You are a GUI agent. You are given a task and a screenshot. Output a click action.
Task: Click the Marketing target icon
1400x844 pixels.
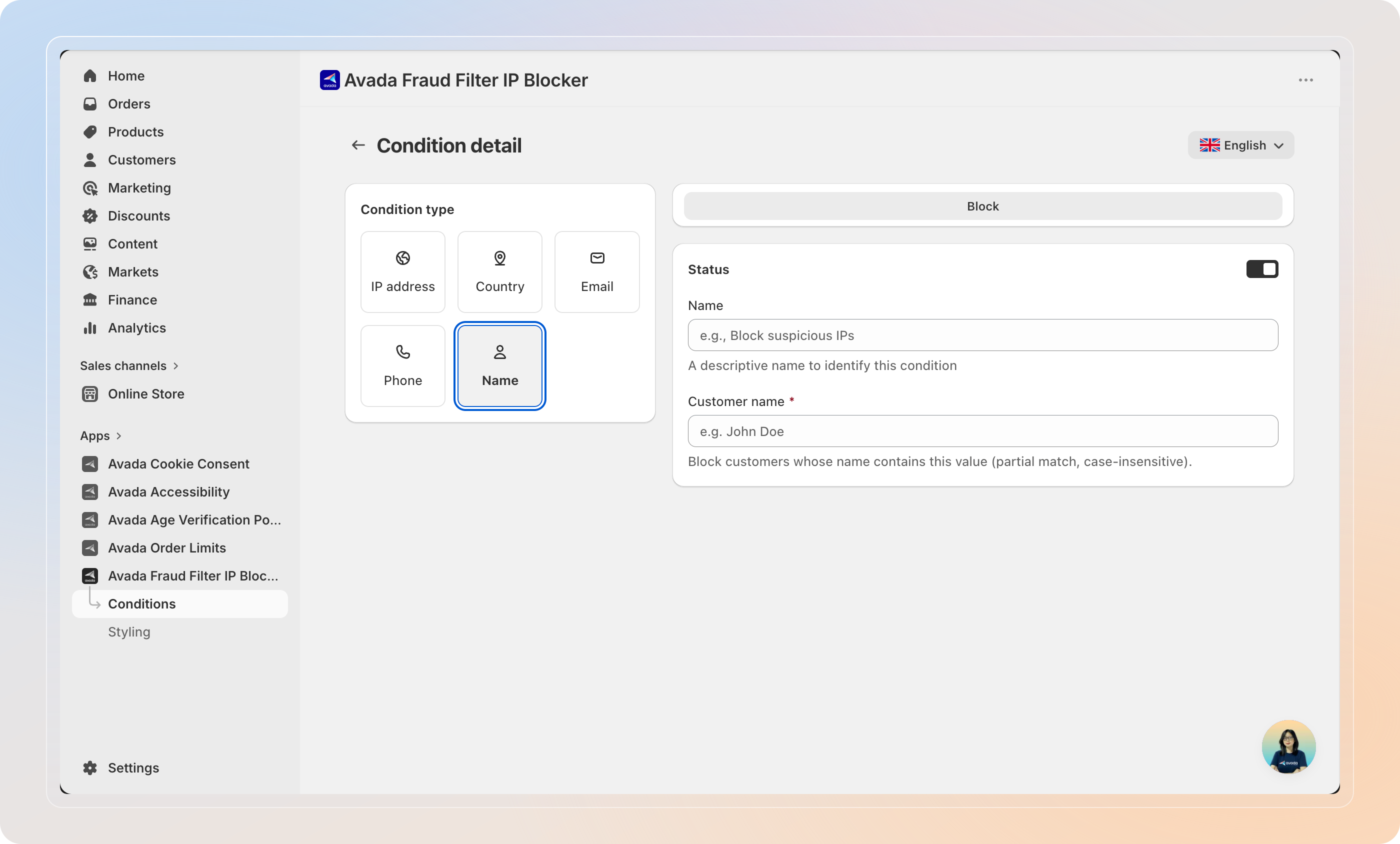90,188
